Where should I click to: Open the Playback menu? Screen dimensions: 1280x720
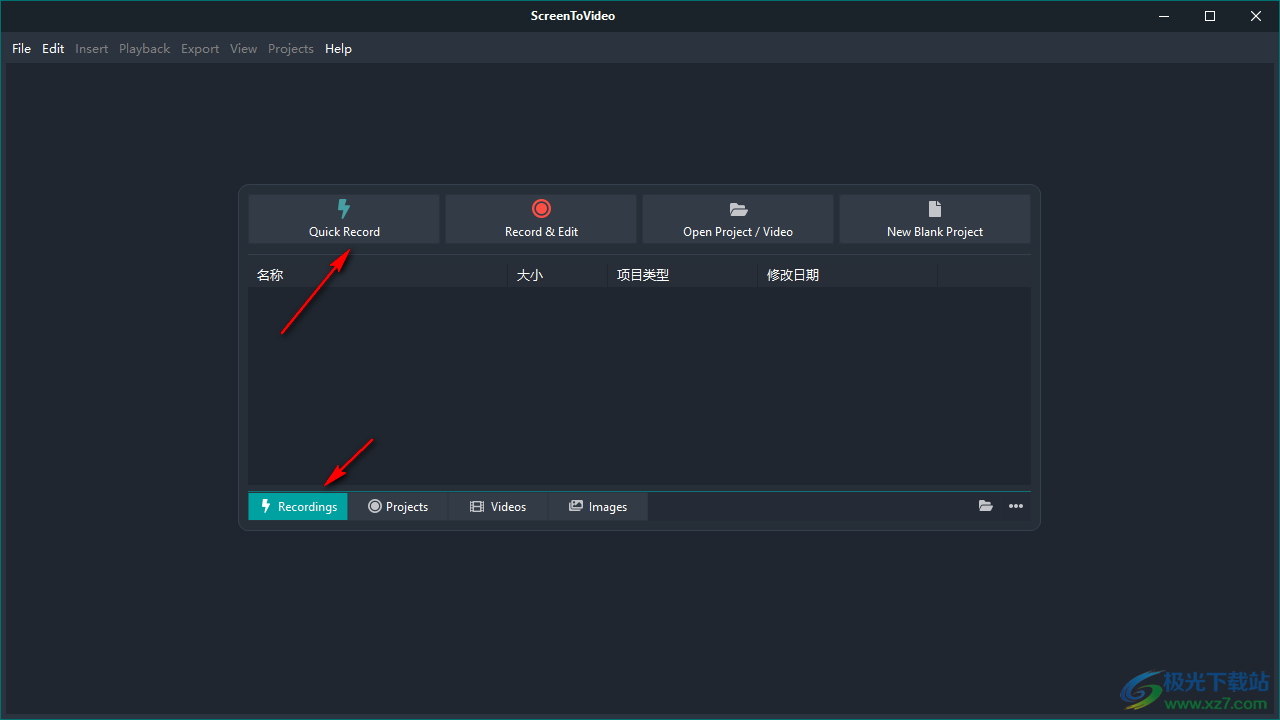(145, 48)
